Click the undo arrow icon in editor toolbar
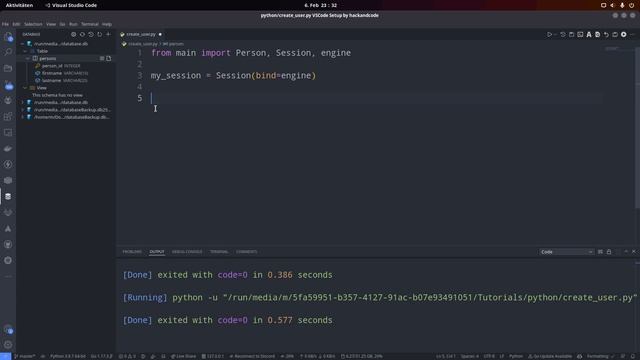Screen dimensions: 640x360 [606, 35]
